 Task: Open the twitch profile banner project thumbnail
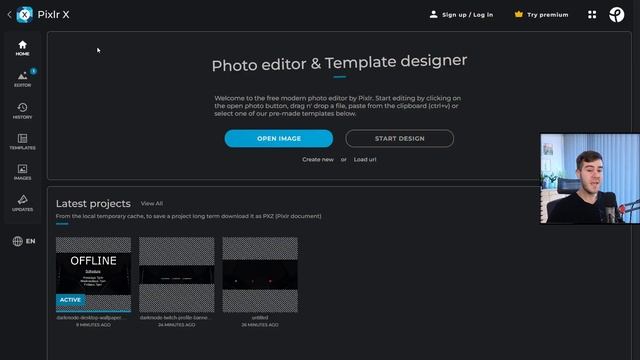tap(177, 274)
